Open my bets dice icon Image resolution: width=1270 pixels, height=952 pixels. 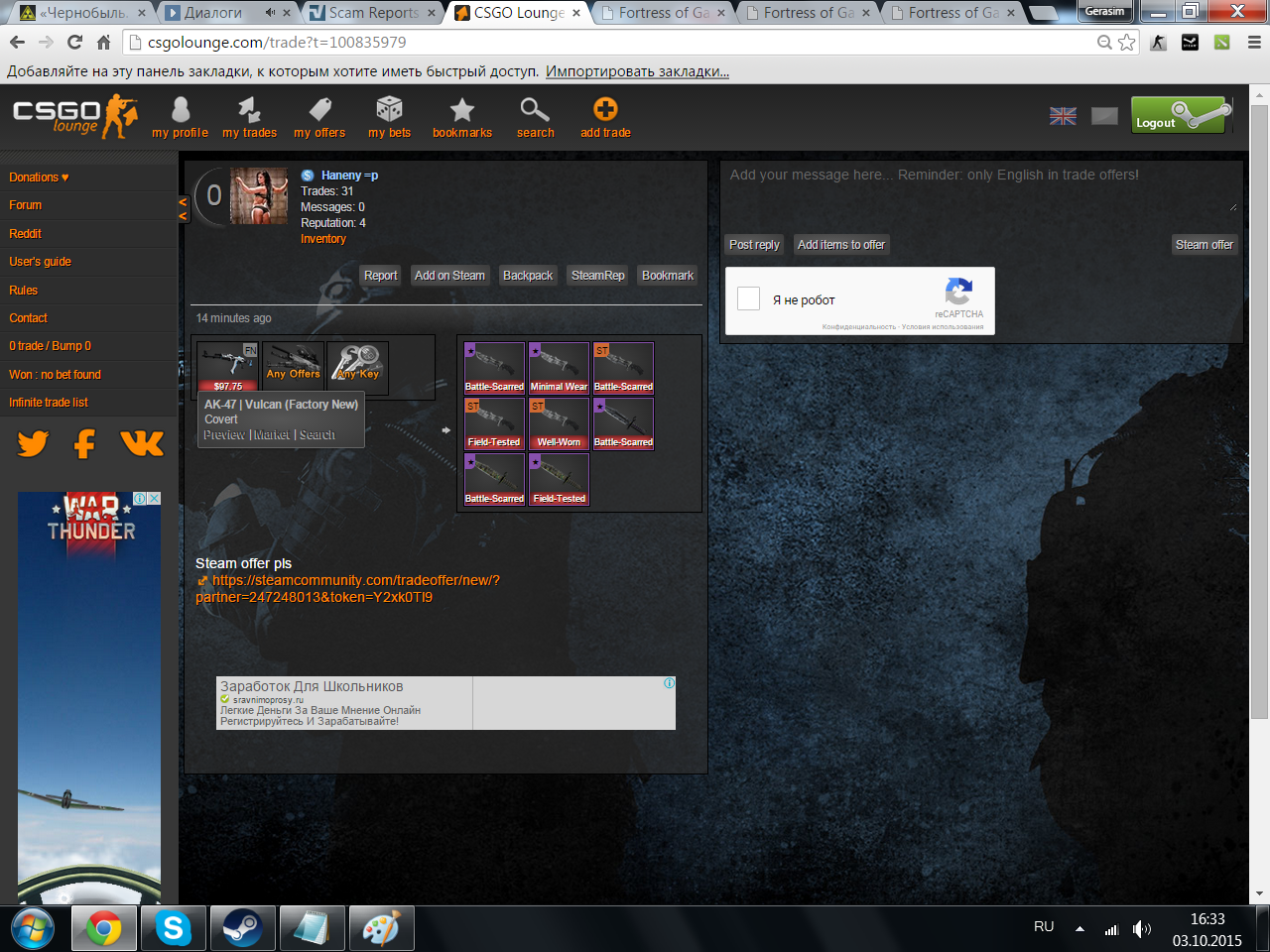389,109
